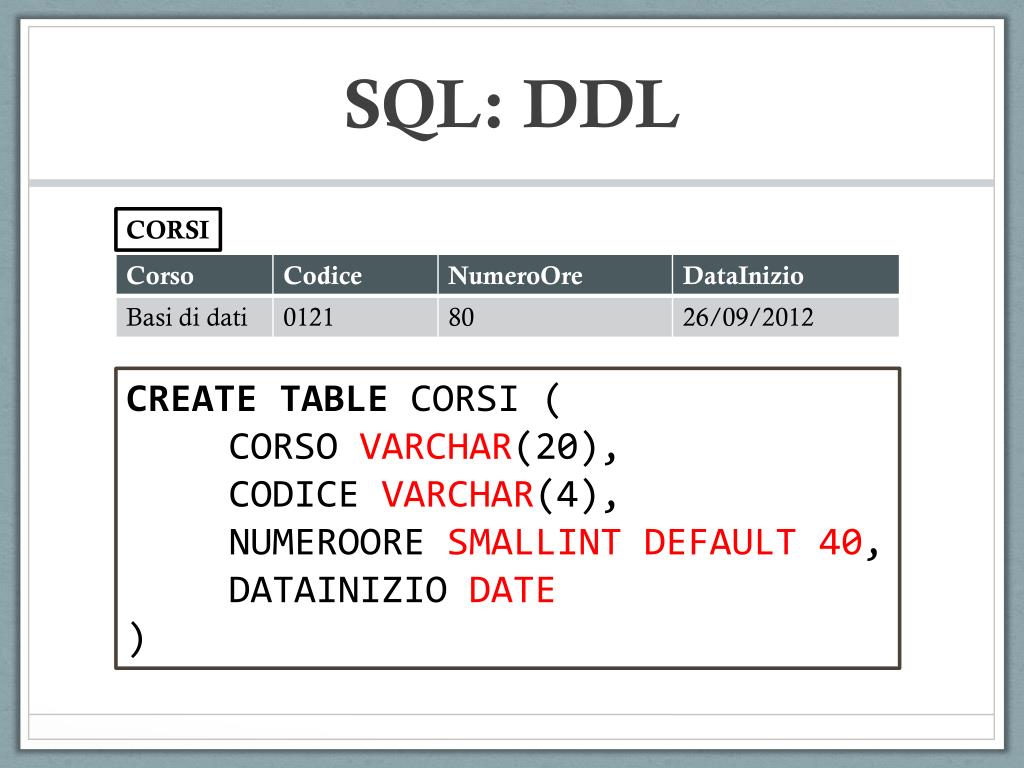Select the cell containing 0121
The width and height of the screenshot is (1024, 768).
[355, 317]
